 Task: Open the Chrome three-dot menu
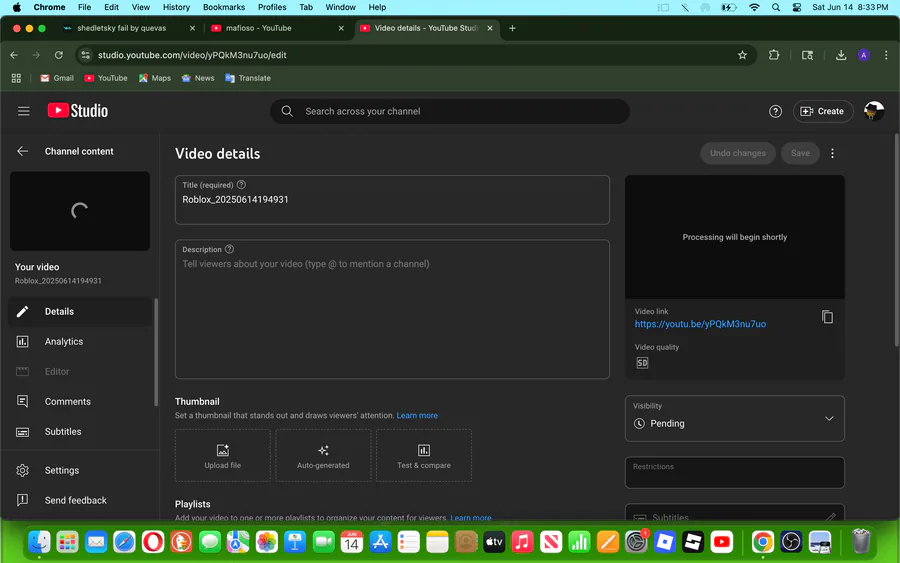[x=886, y=55]
